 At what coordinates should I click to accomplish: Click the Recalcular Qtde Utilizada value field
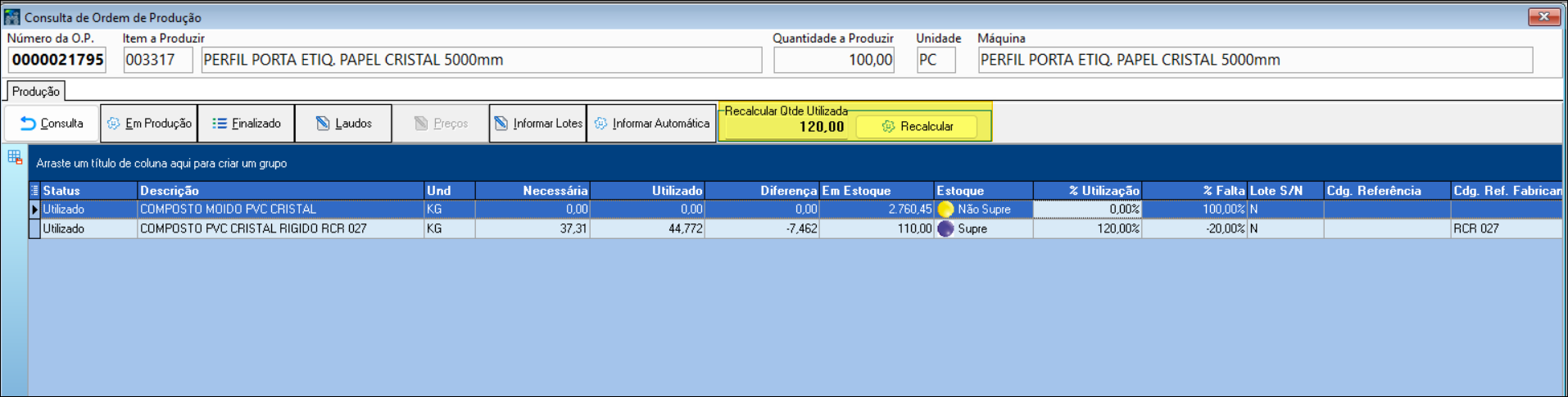[x=787, y=128]
